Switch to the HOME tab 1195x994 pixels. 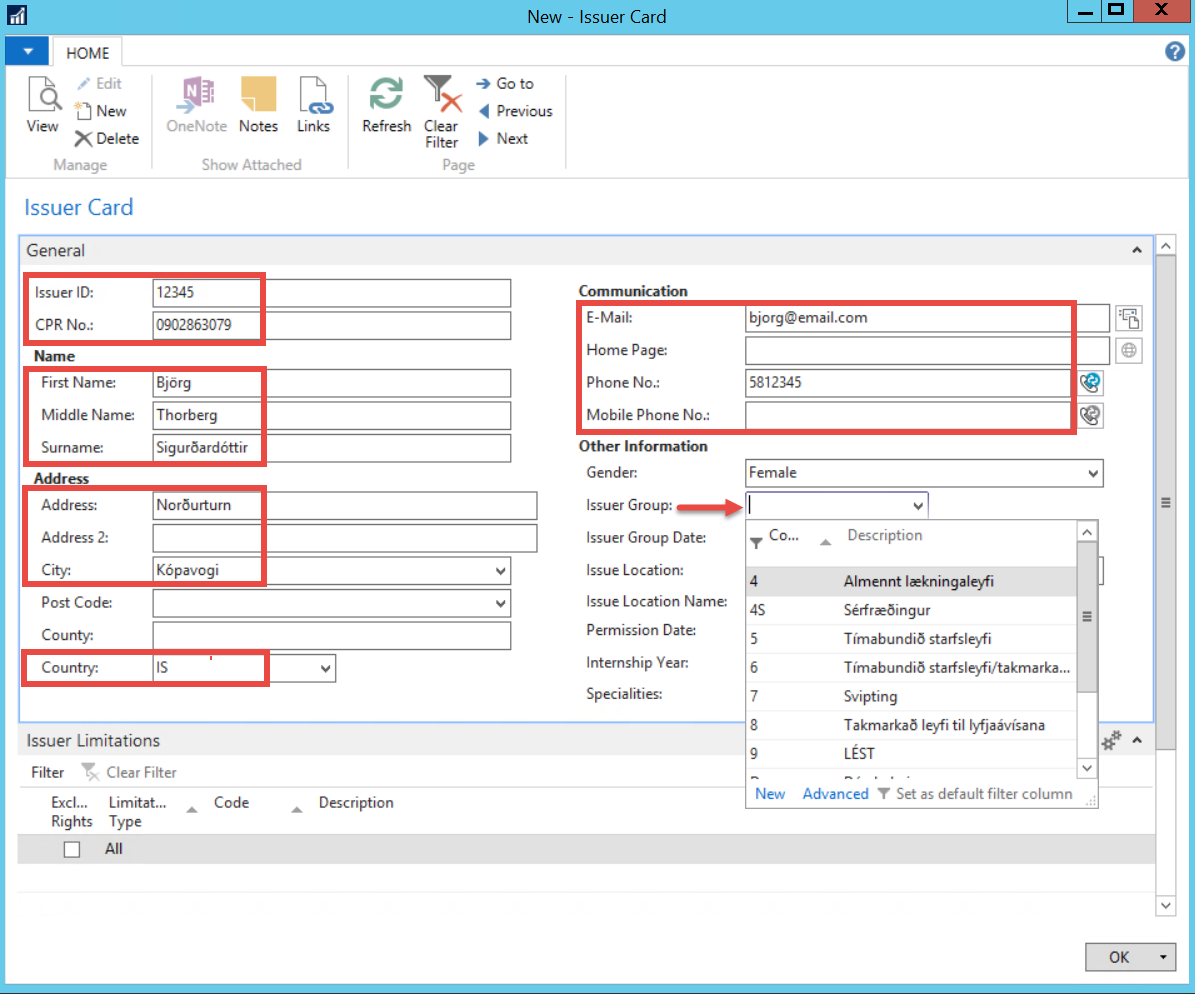point(88,53)
